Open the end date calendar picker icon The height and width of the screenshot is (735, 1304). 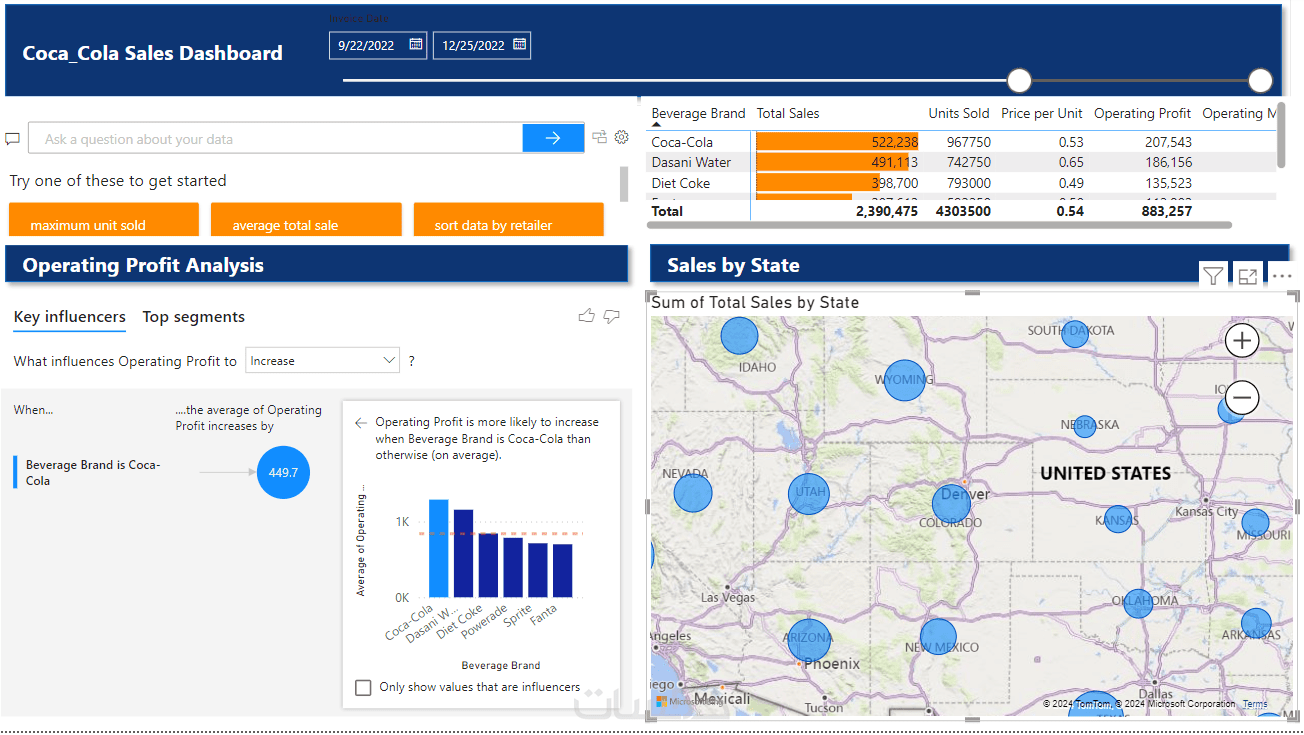(x=519, y=45)
